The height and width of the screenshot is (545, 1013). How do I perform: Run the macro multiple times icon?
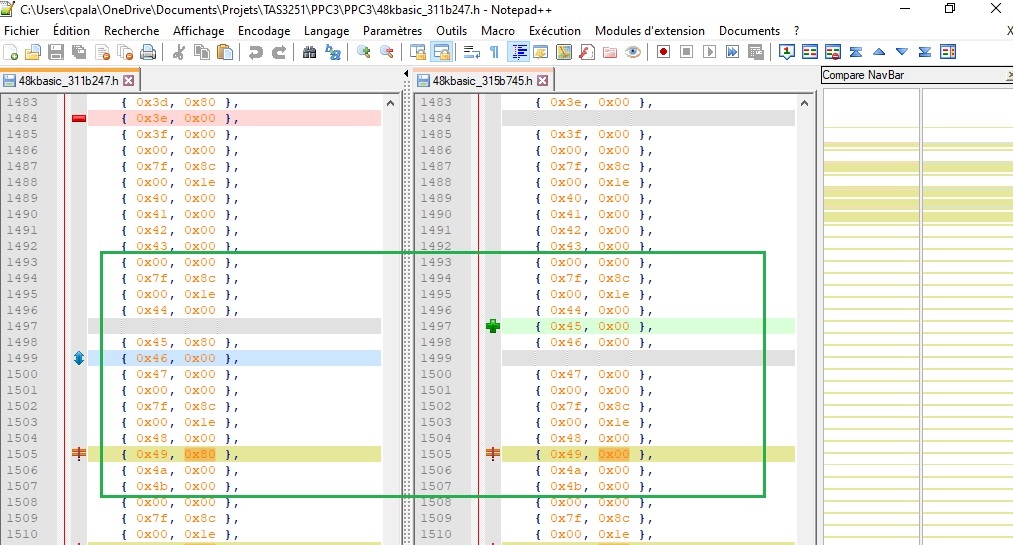(733, 52)
